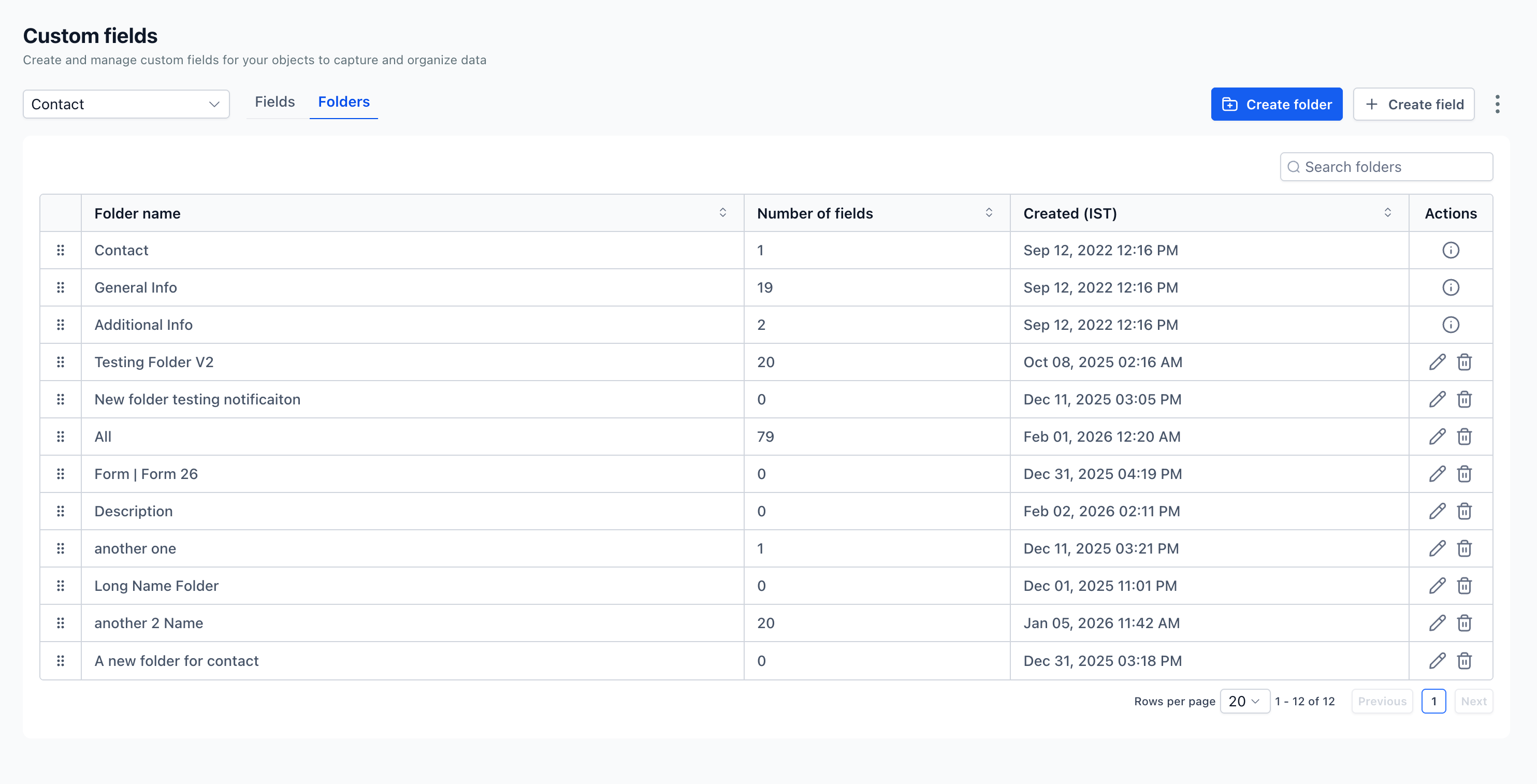Click drag handle of Contact row
The image size is (1537, 784).
click(60, 250)
